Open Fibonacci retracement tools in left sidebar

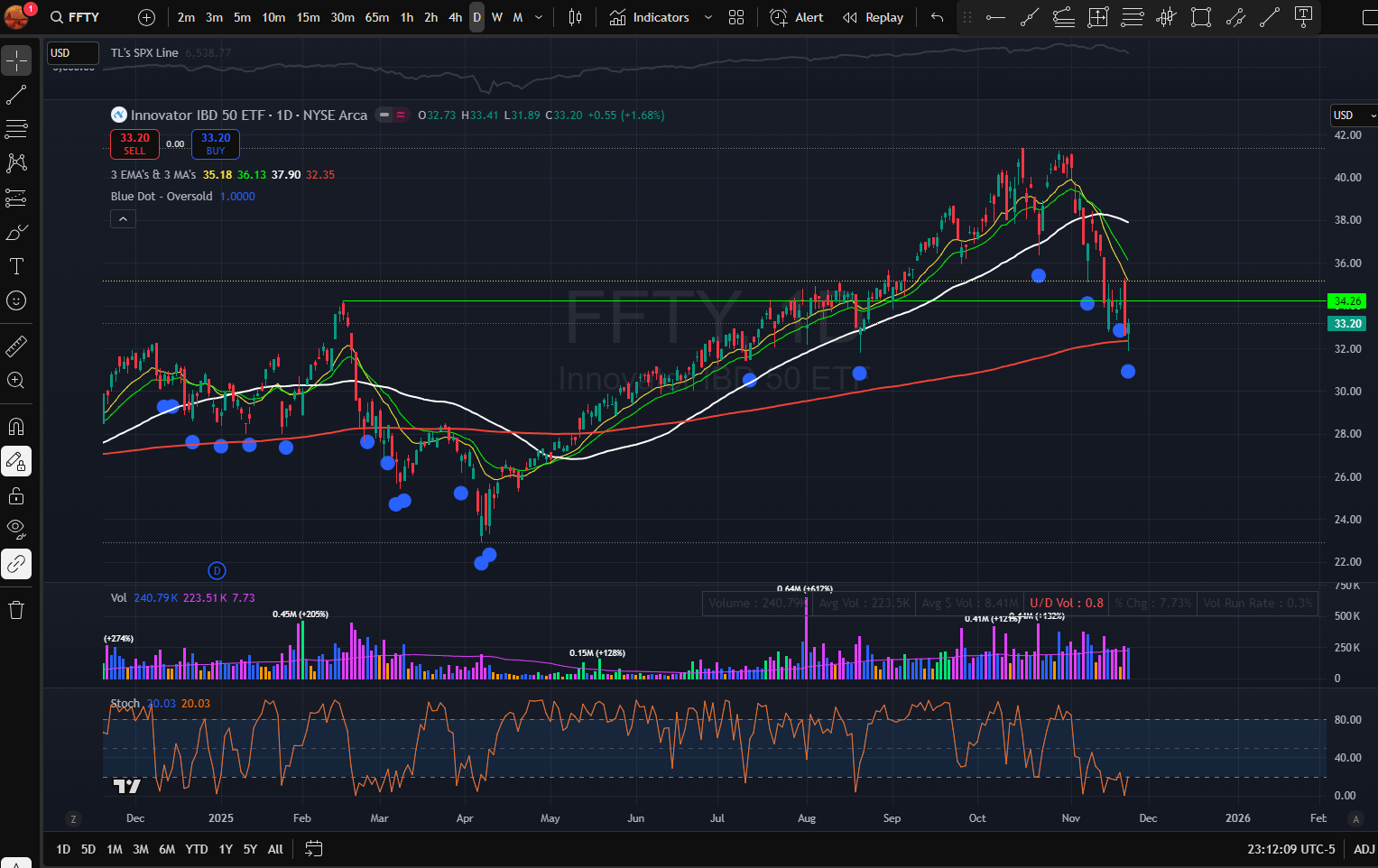(x=16, y=129)
